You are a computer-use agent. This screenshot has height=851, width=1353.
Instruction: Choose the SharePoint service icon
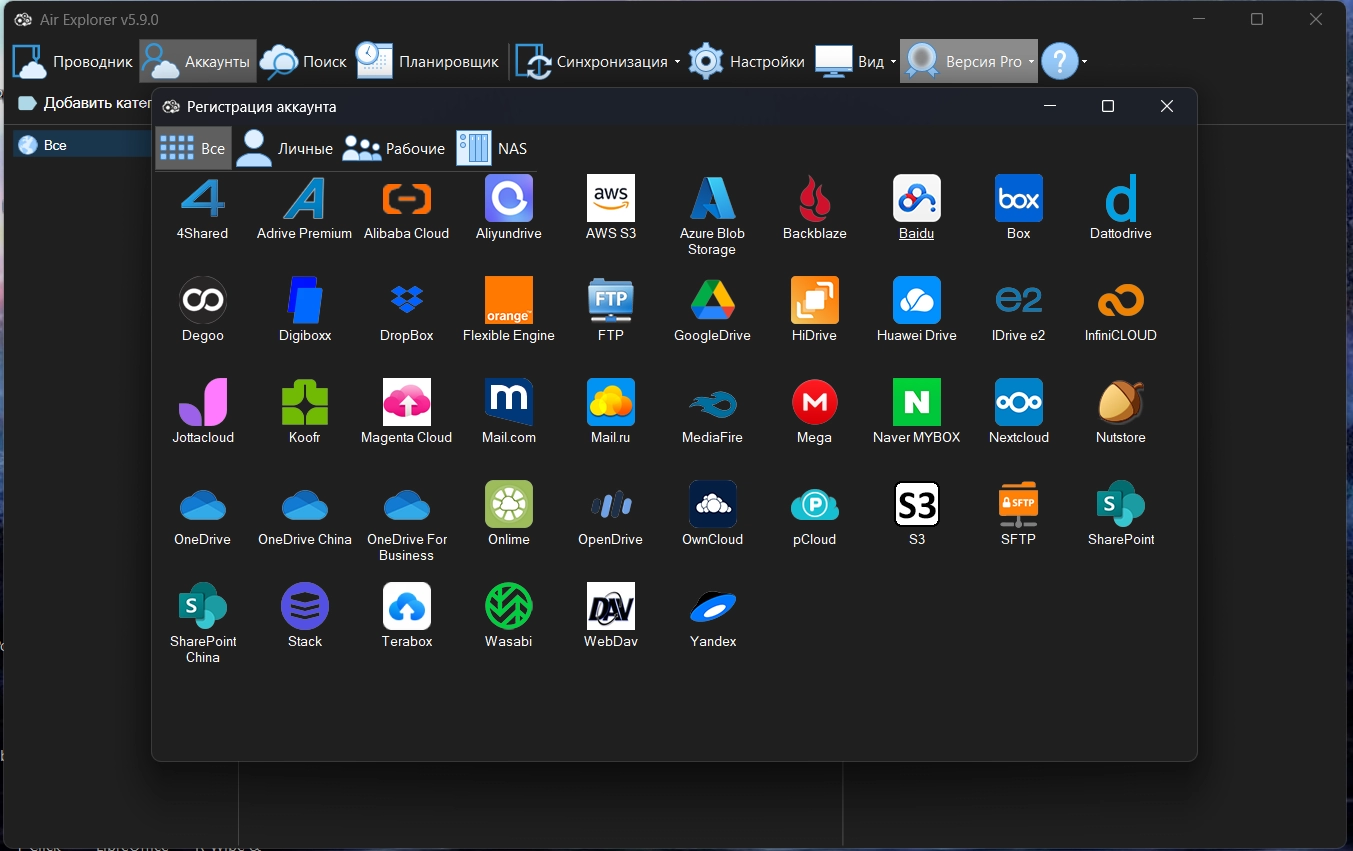click(1121, 504)
